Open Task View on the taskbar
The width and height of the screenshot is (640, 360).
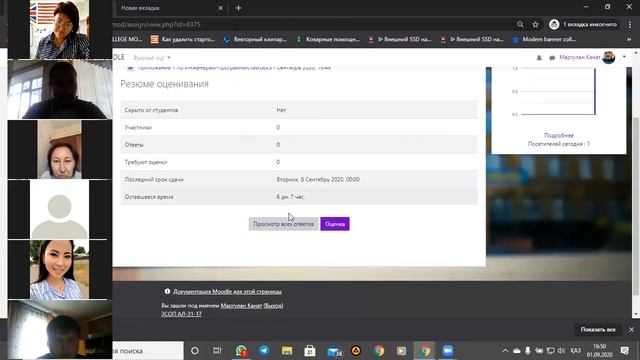217,351
